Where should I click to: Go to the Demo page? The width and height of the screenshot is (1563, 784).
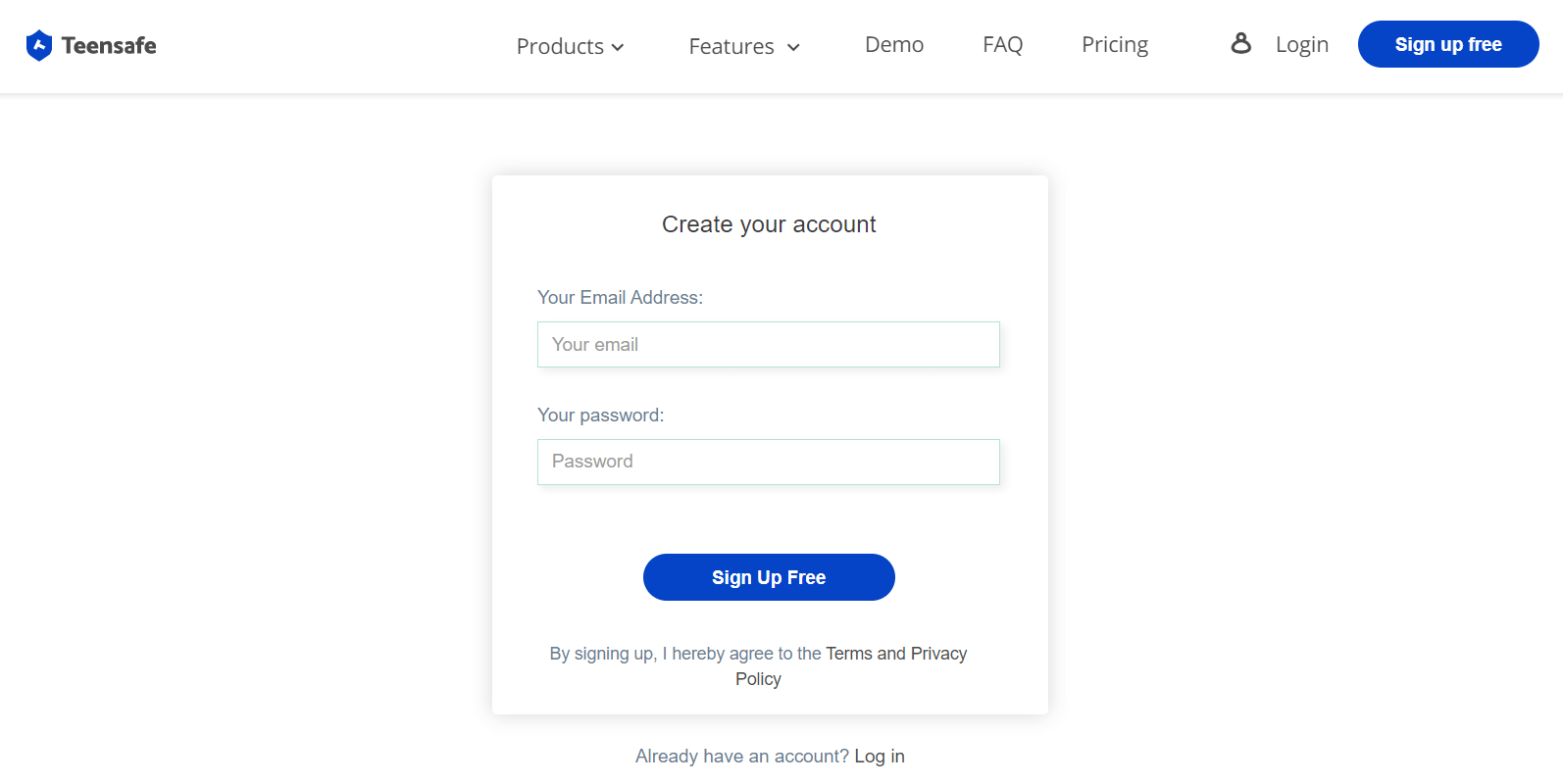(x=894, y=44)
